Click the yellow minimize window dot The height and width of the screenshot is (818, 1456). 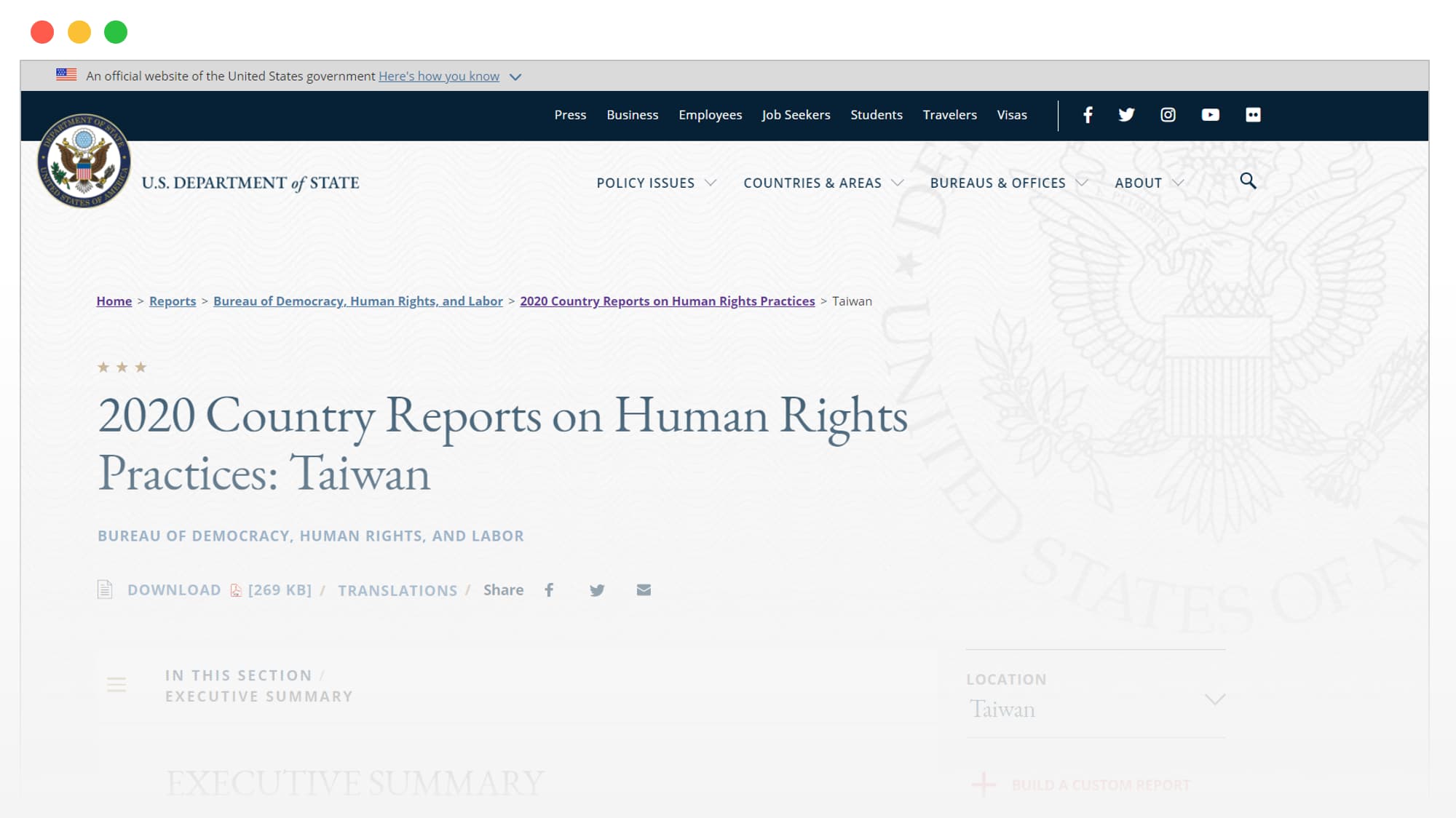coord(79,32)
